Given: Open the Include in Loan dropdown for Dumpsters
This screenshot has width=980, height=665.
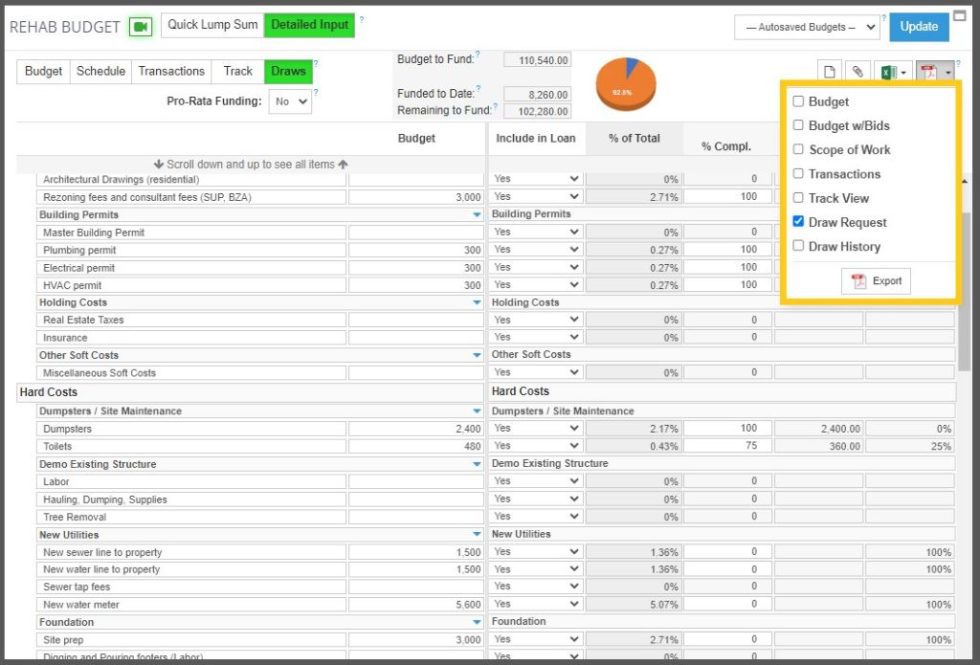Looking at the screenshot, I should 536,428.
